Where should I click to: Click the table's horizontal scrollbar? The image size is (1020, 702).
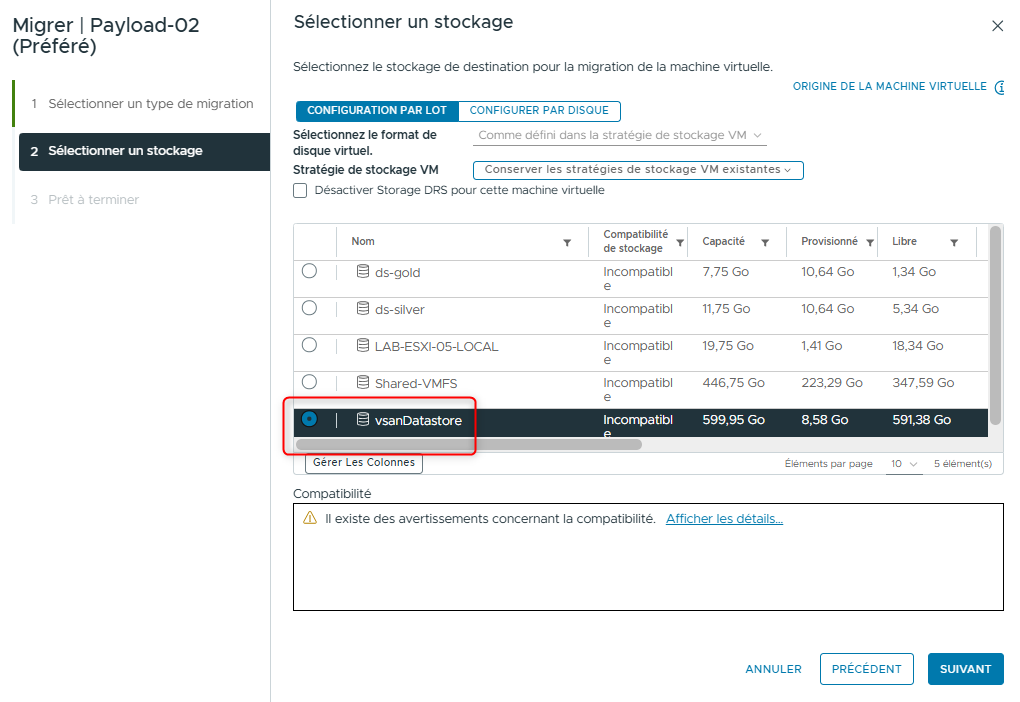pos(470,443)
